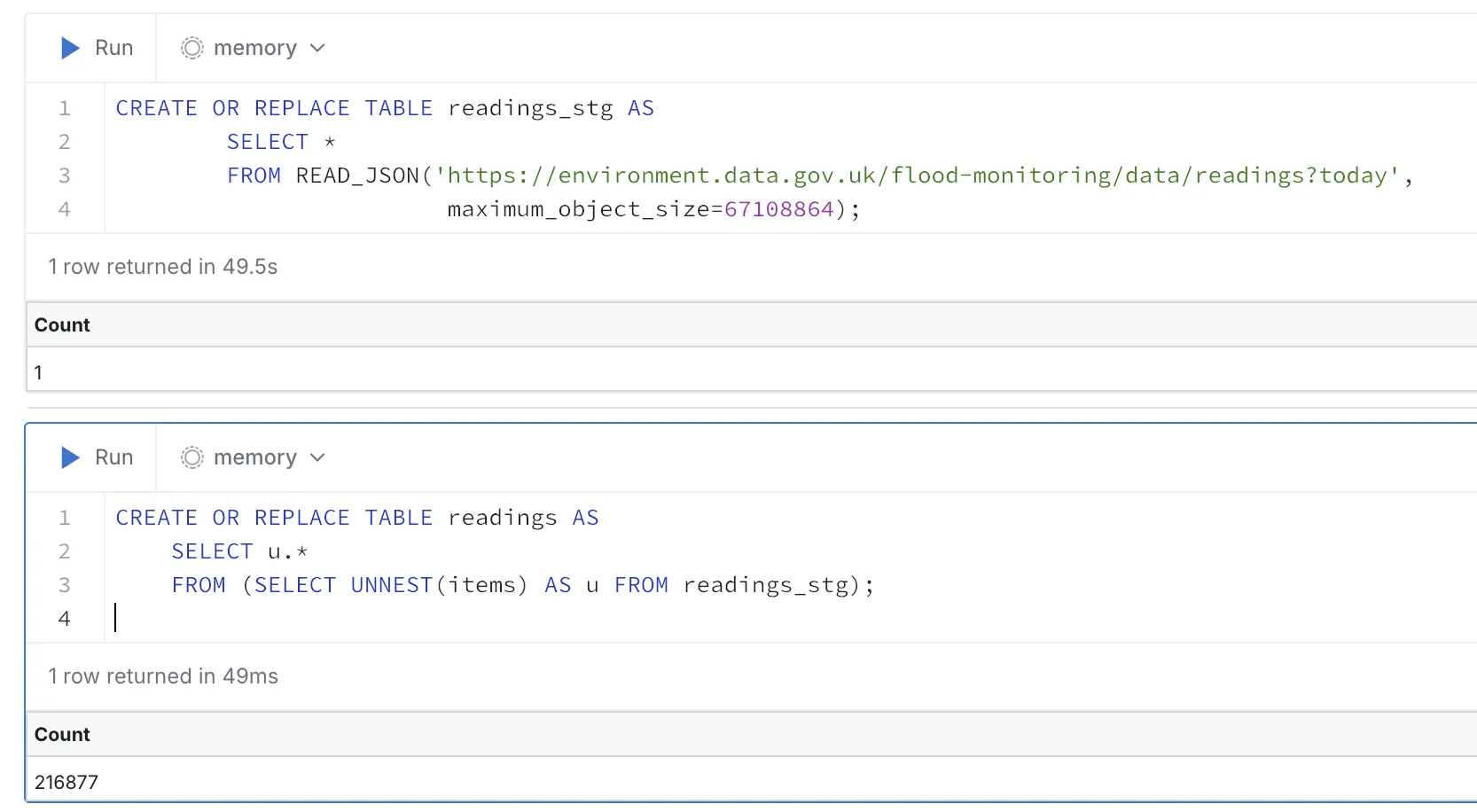The height and width of the screenshot is (812, 1477).
Task: Click the maximum_object_size value 67108864
Action: (778, 209)
